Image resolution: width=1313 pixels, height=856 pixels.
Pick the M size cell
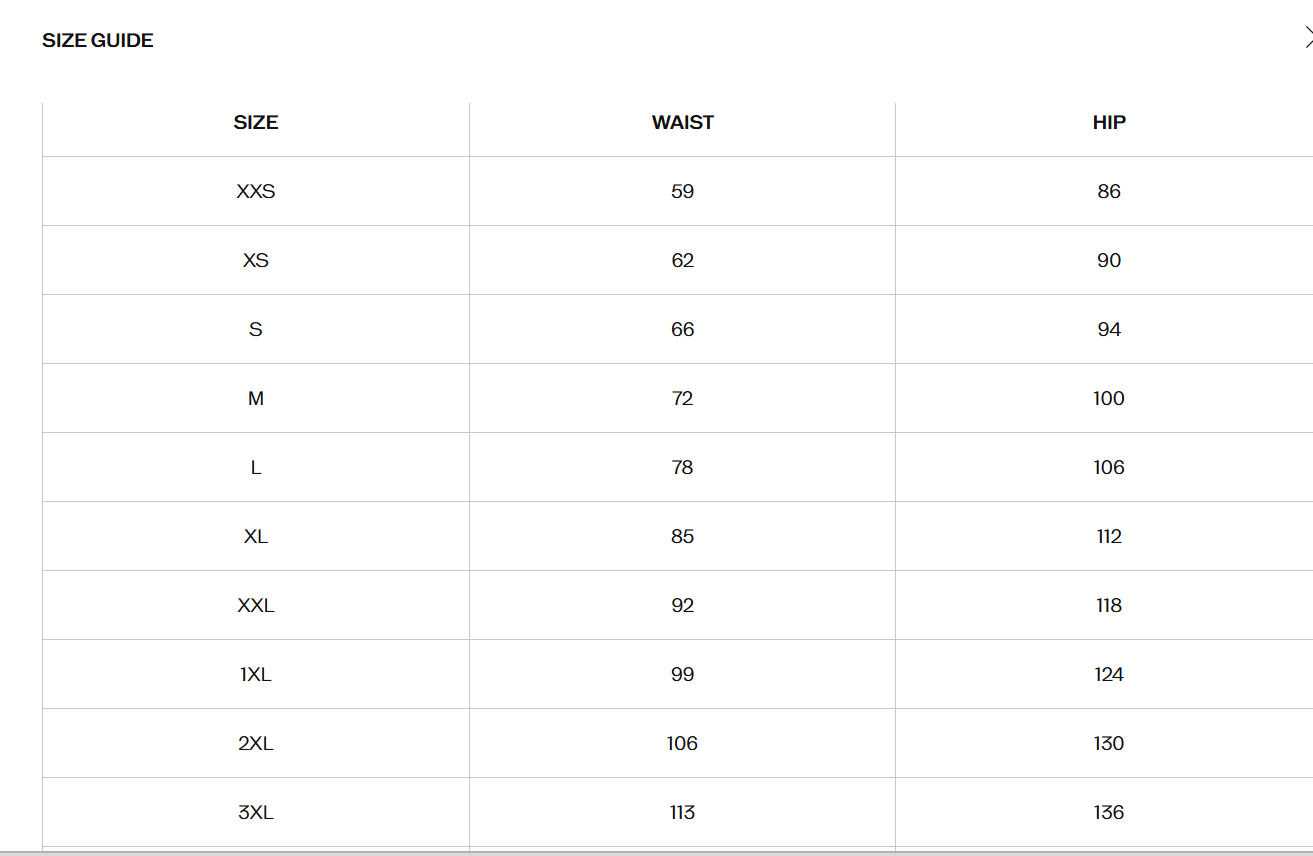(256, 399)
